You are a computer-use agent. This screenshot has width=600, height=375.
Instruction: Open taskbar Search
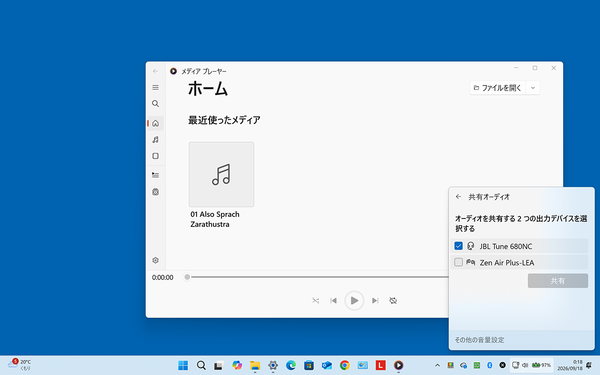(x=201, y=365)
